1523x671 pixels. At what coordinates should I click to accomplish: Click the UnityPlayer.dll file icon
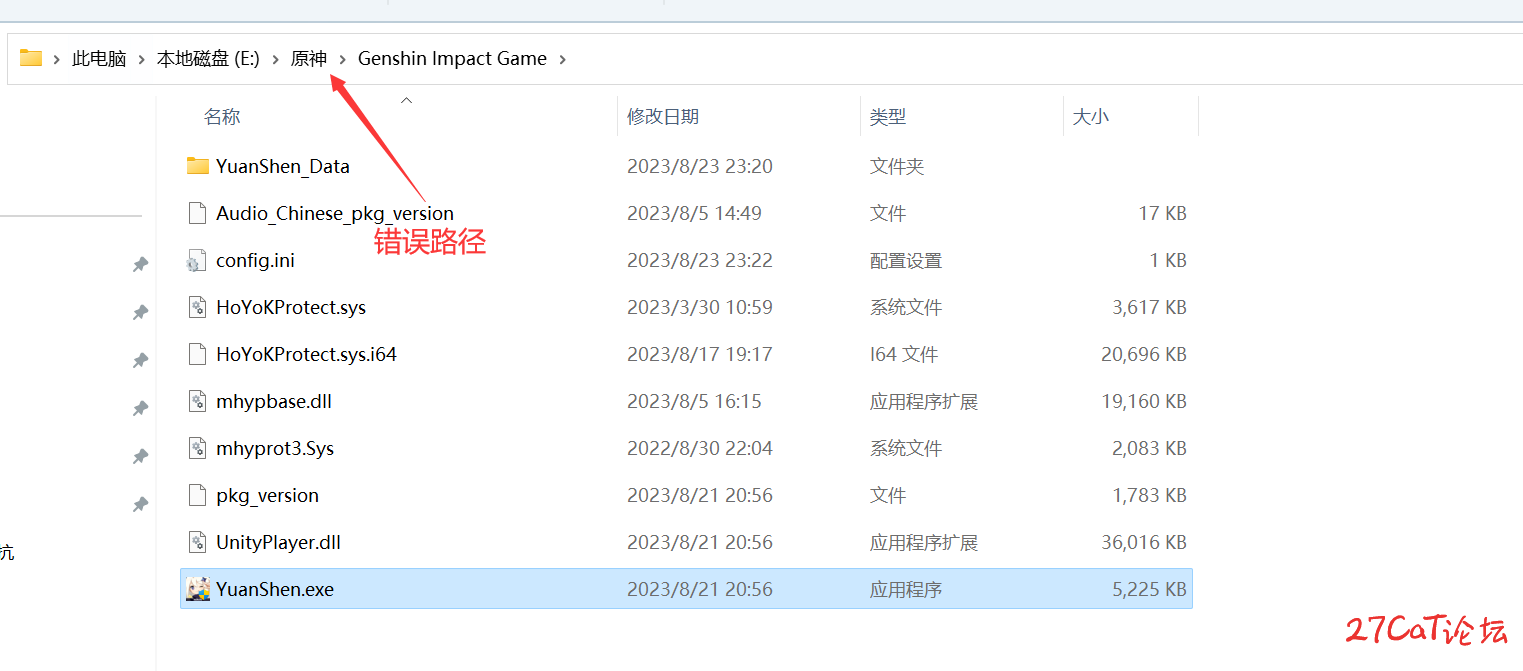click(198, 542)
